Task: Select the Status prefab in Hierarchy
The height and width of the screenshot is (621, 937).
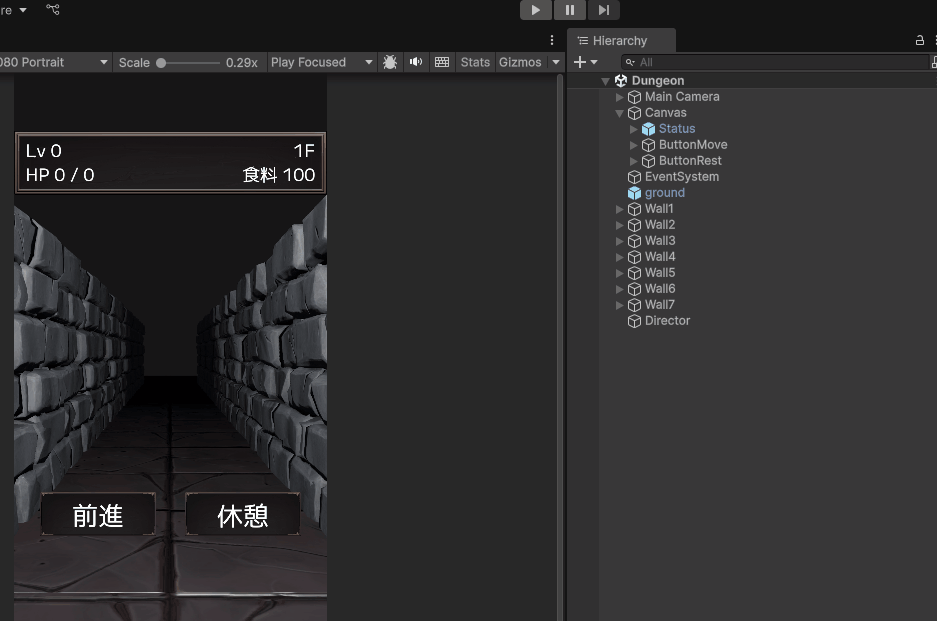Action: coord(676,129)
